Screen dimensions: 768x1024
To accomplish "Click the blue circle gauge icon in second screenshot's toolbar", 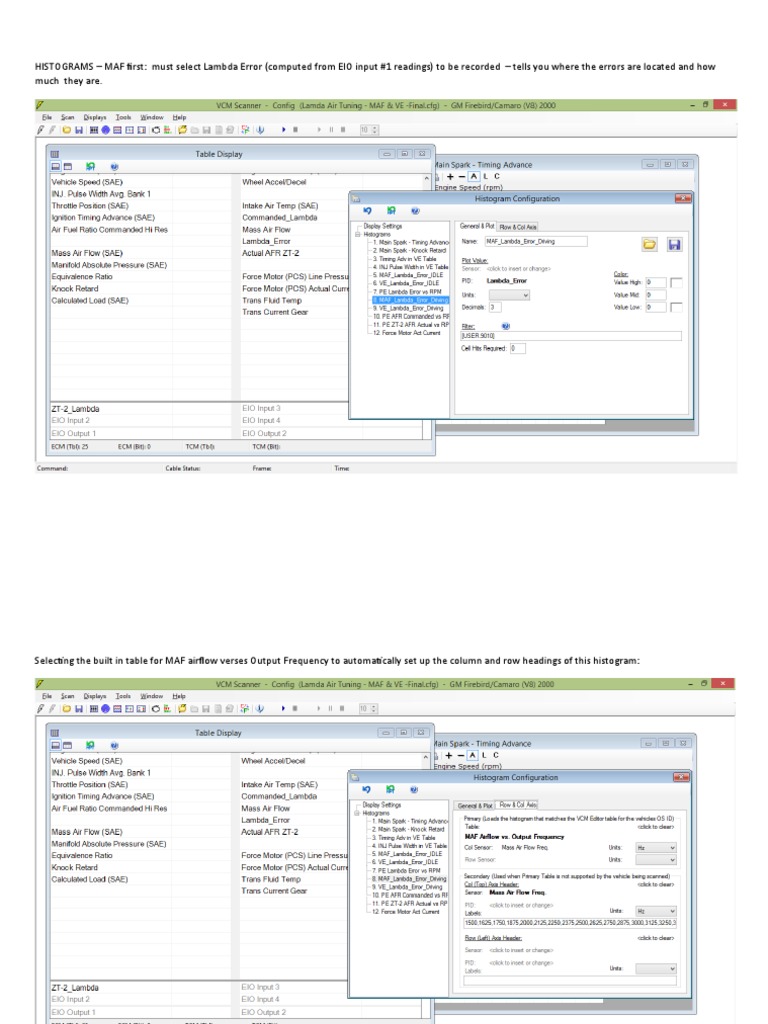I will [105, 709].
